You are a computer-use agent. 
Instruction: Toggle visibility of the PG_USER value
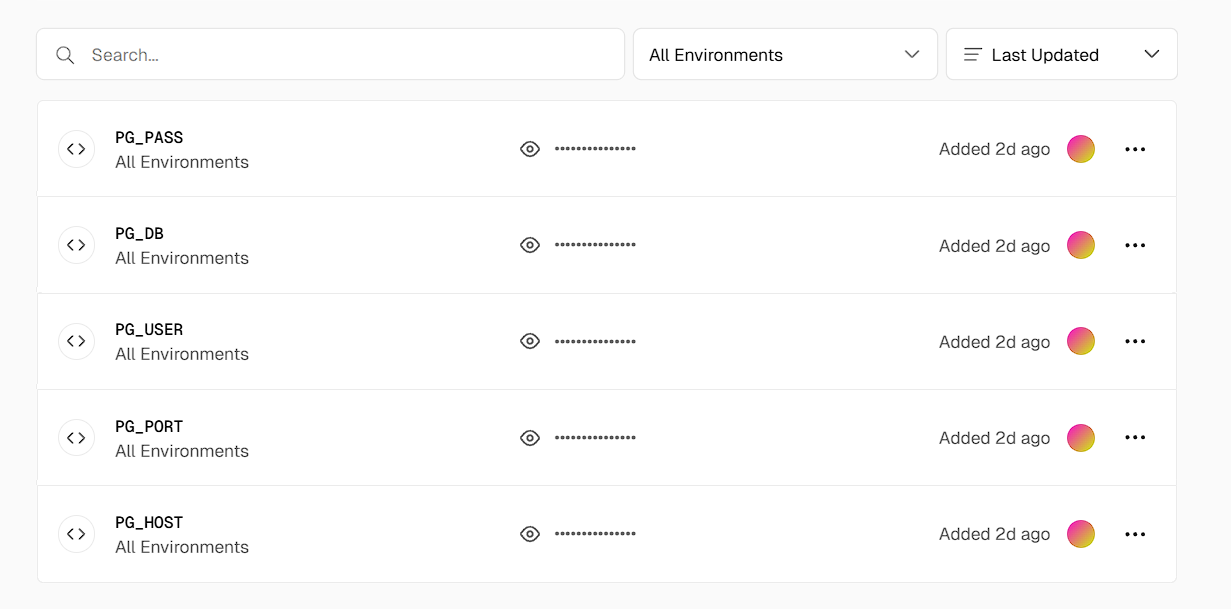pos(530,341)
